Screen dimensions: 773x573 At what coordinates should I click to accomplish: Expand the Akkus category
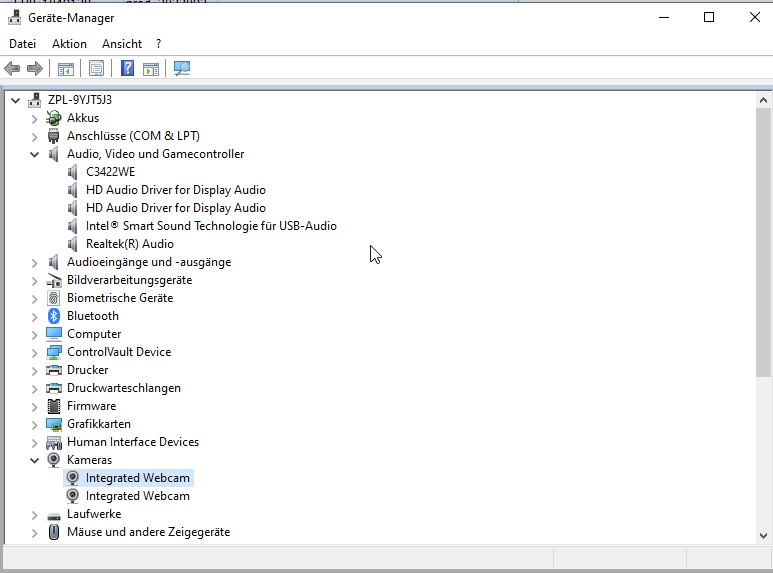[x=35, y=118]
